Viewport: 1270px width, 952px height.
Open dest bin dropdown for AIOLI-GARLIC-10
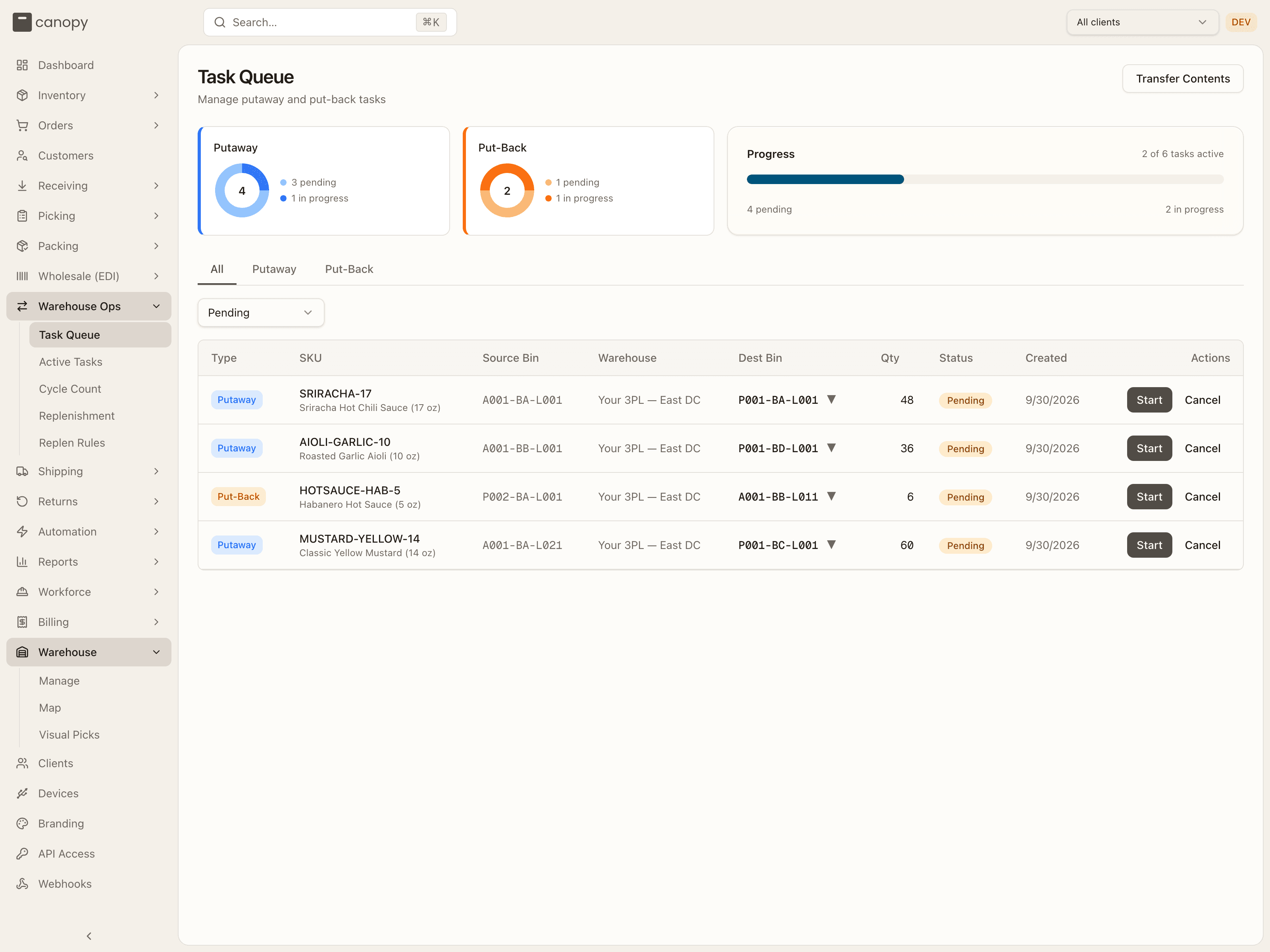[x=831, y=448]
